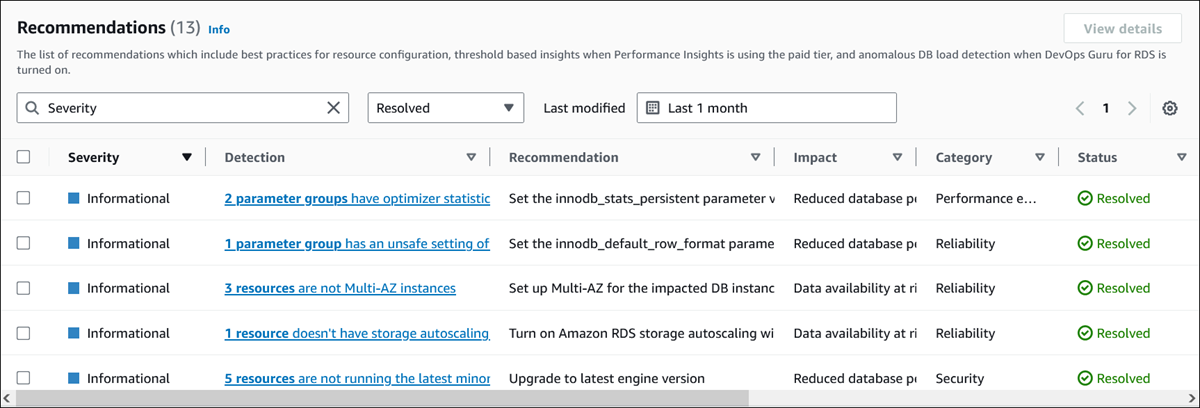The width and height of the screenshot is (1200, 408).
Task: Go to next page arrow
Action: coord(1132,108)
